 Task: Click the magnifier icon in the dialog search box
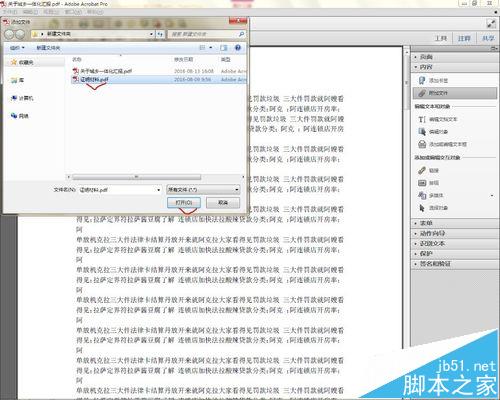(x=241, y=34)
